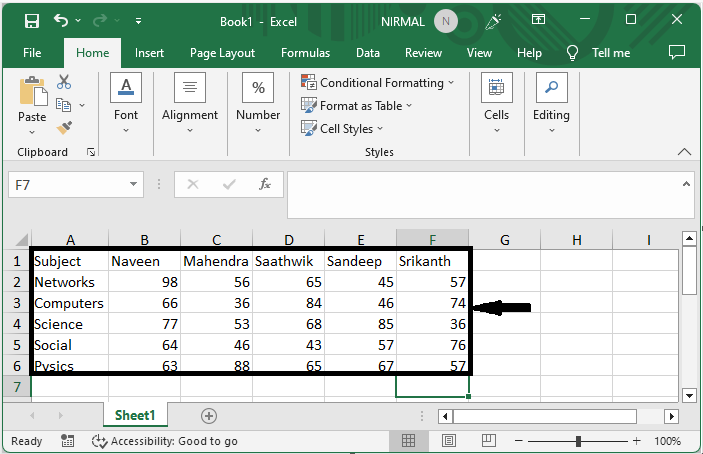Select Normal view in status bar

coord(409,441)
